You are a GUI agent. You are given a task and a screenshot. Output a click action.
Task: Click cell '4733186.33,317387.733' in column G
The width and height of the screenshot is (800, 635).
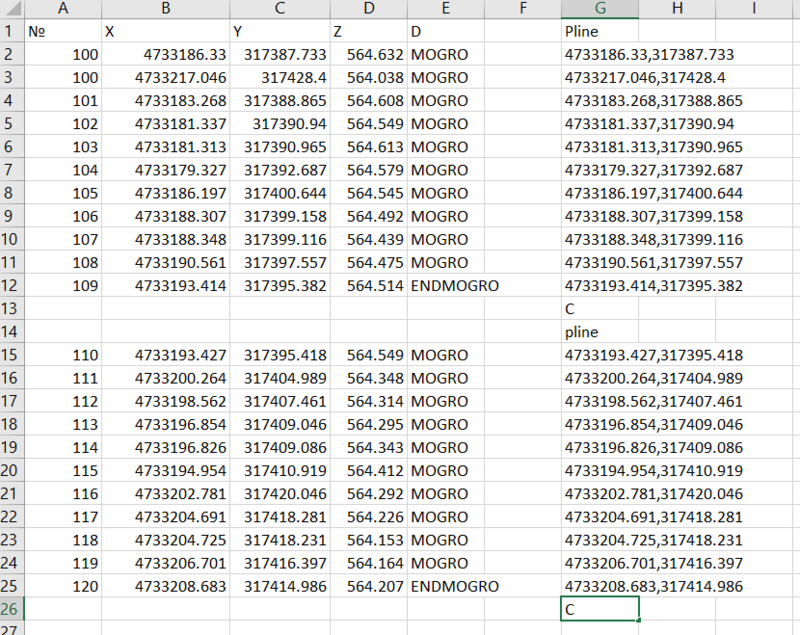(649, 55)
